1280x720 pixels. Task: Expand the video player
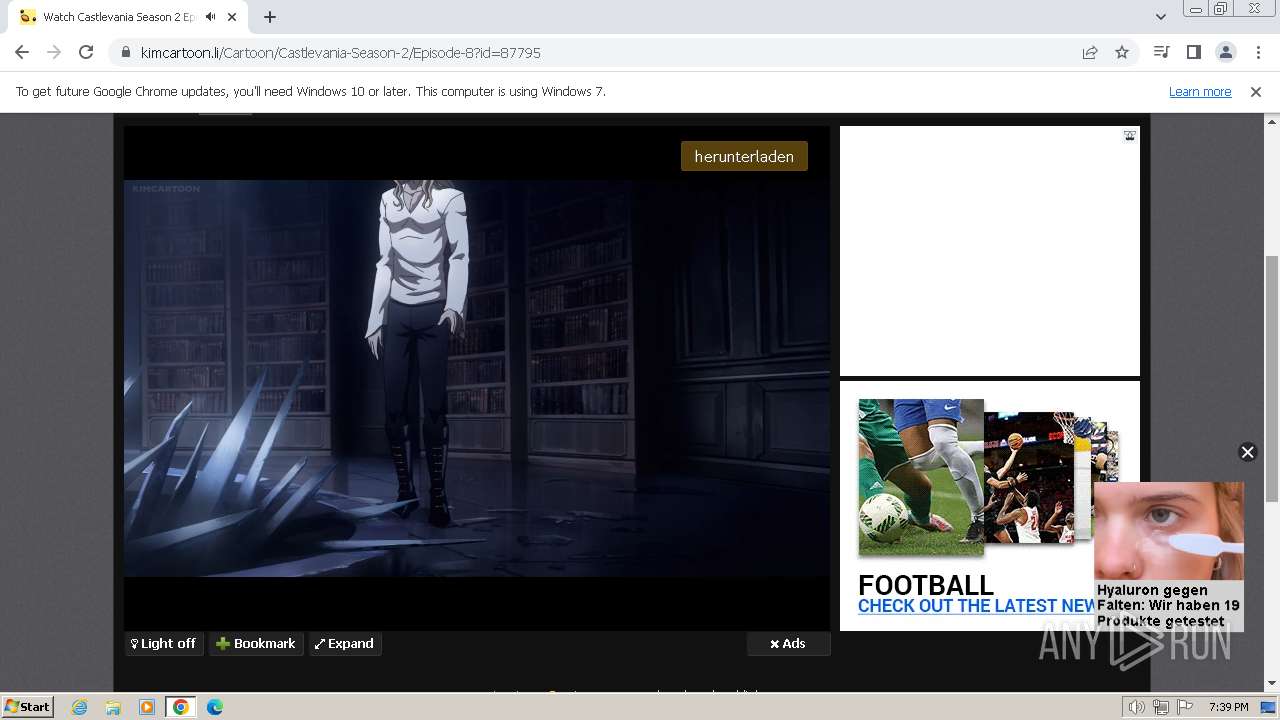pos(344,643)
